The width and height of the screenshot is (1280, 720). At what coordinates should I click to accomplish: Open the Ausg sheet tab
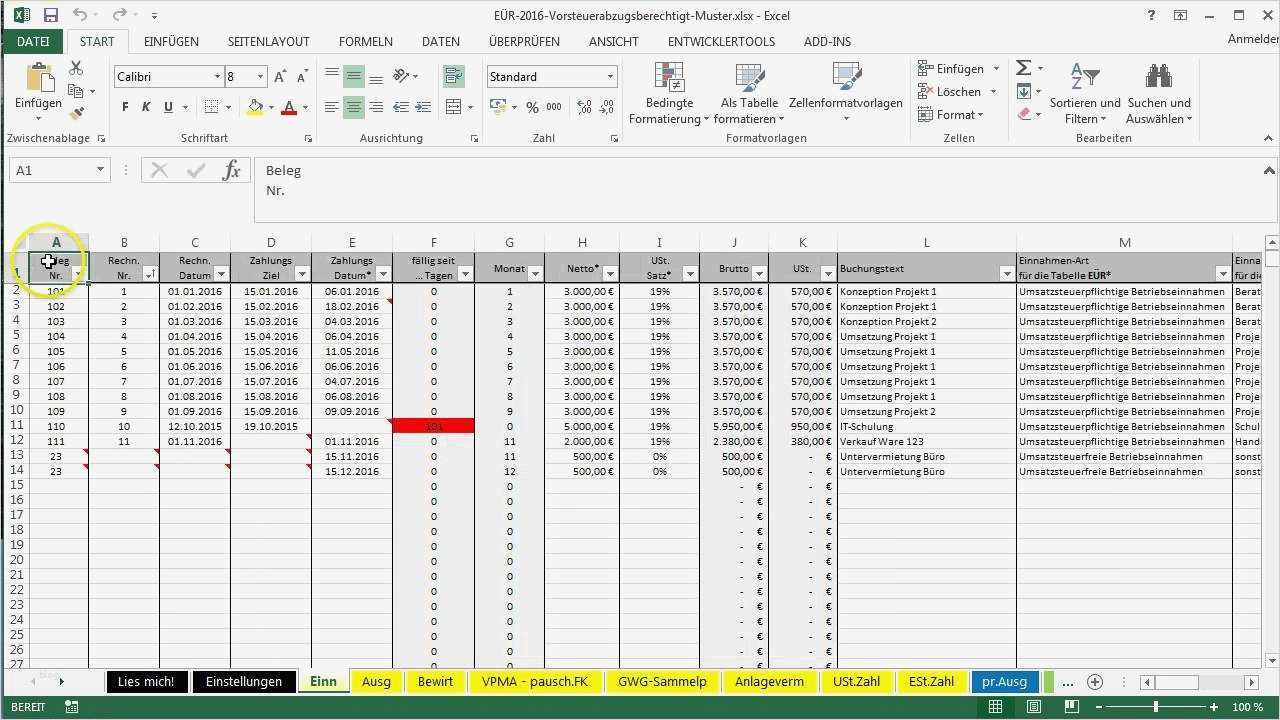[x=375, y=681]
